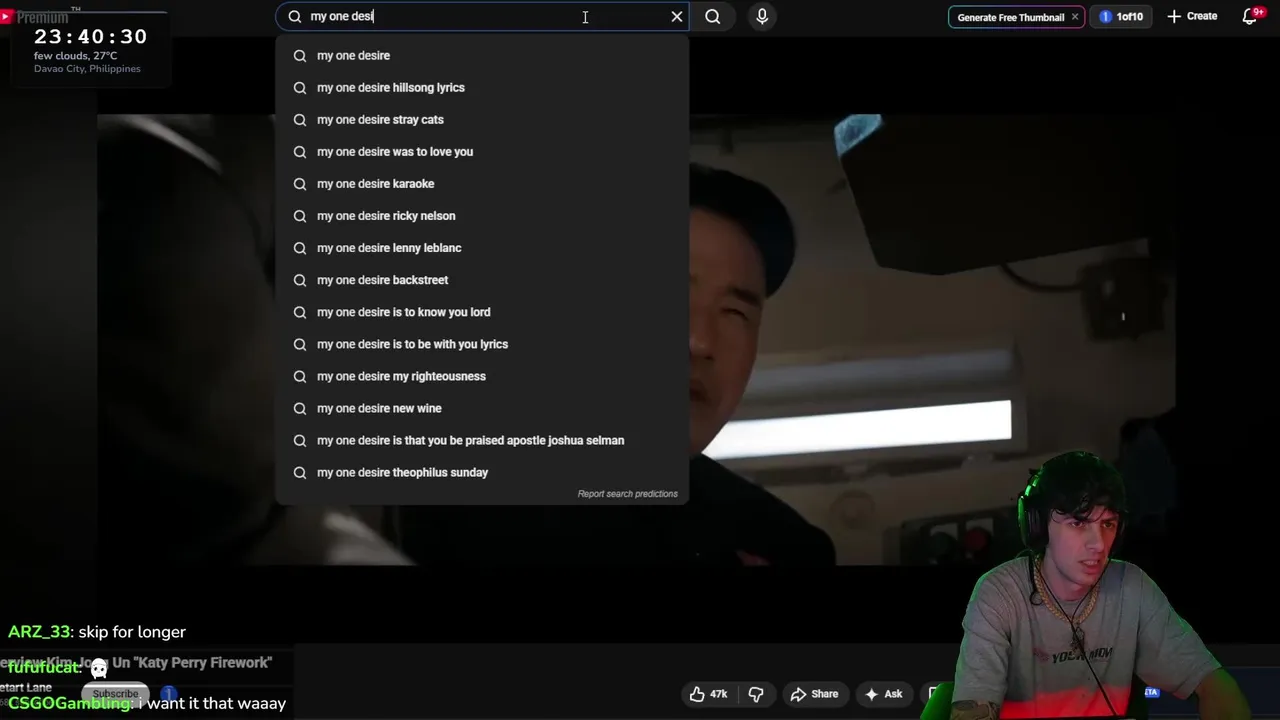Pick 'my one desire backstreet'
Viewport: 1280px width, 720px height.
[482, 280]
